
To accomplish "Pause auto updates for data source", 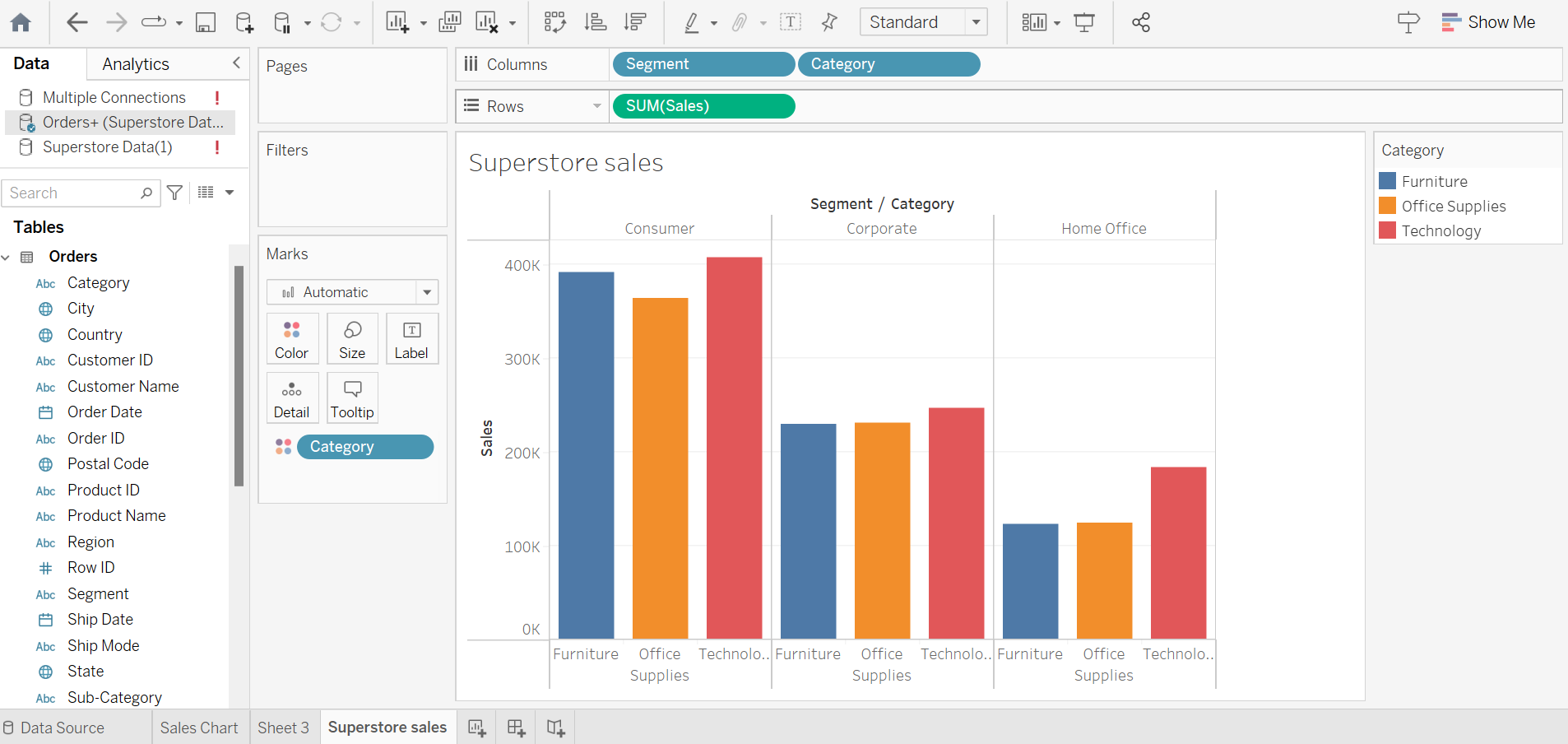I will point(282,22).
